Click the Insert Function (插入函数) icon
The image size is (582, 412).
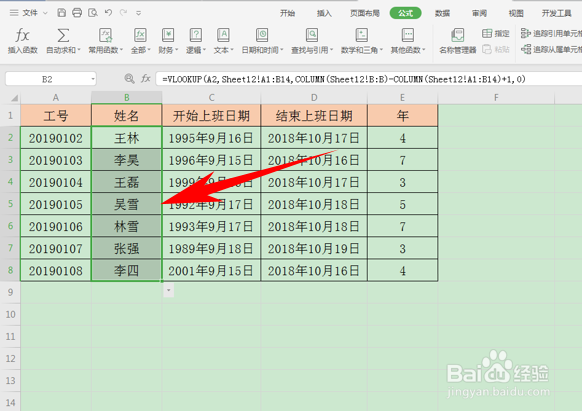(22, 36)
